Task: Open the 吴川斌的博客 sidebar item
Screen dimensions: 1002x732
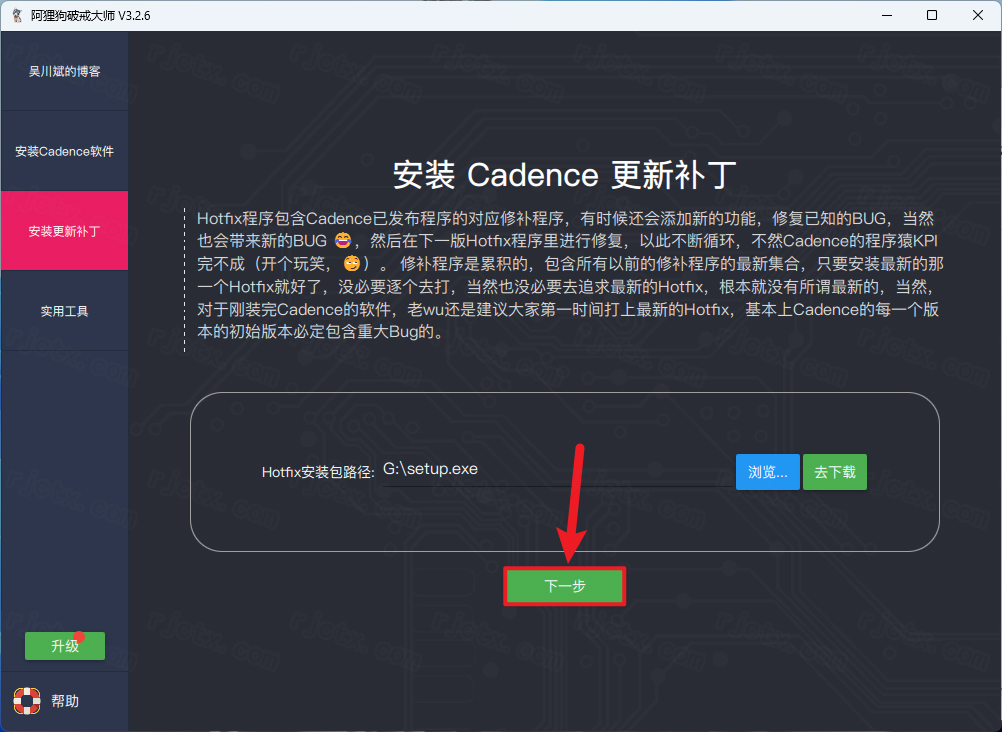Action: click(x=65, y=71)
